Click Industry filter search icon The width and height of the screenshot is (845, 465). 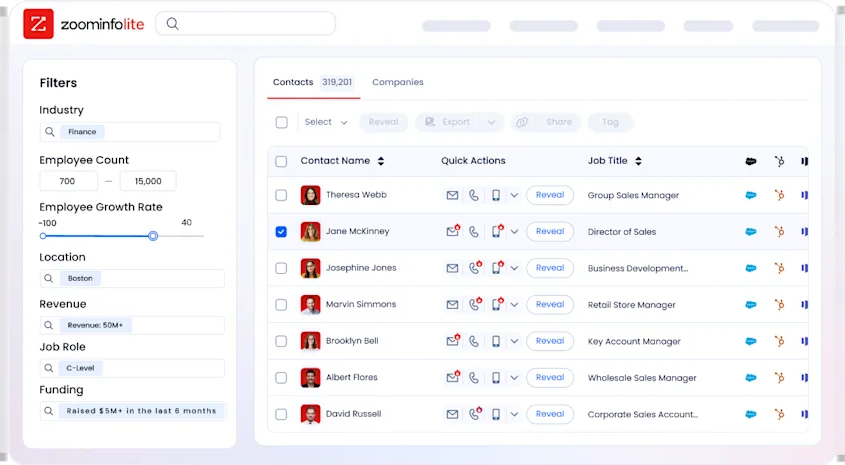pyautogui.click(x=50, y=131)
